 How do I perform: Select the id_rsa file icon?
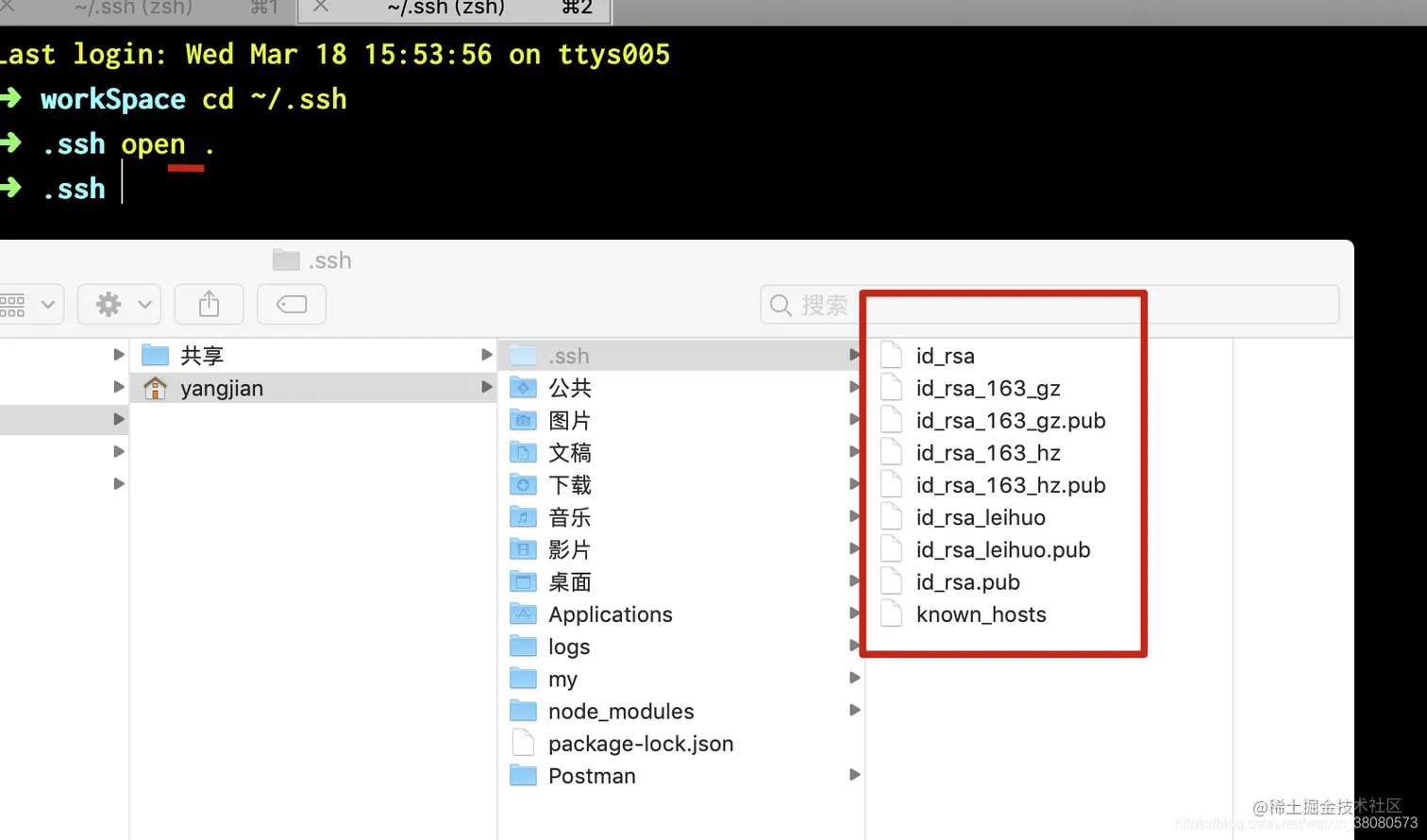click(x=891, y=356)
